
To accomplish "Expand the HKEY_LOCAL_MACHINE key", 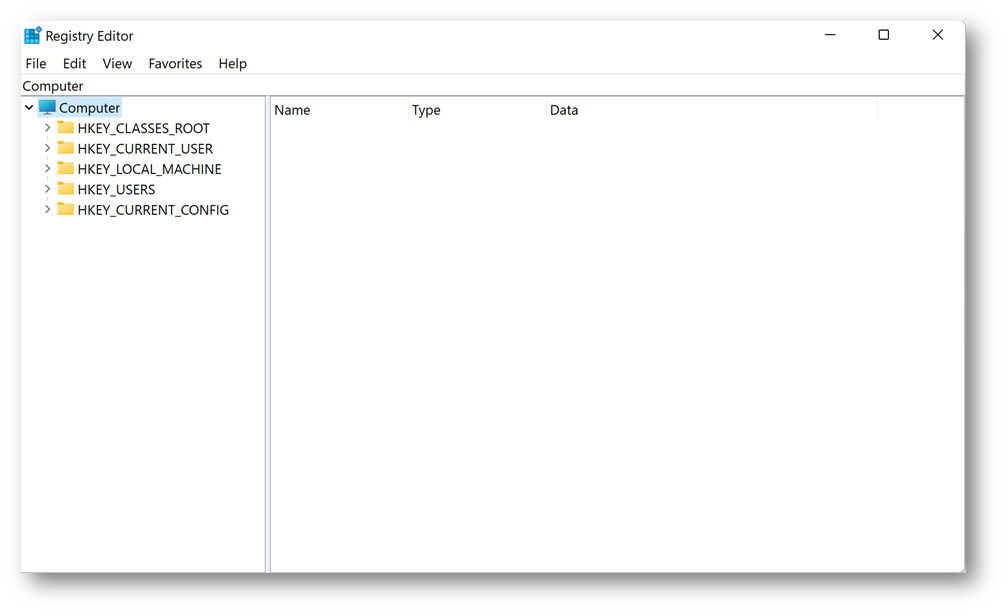I will [x=47, y=169].
